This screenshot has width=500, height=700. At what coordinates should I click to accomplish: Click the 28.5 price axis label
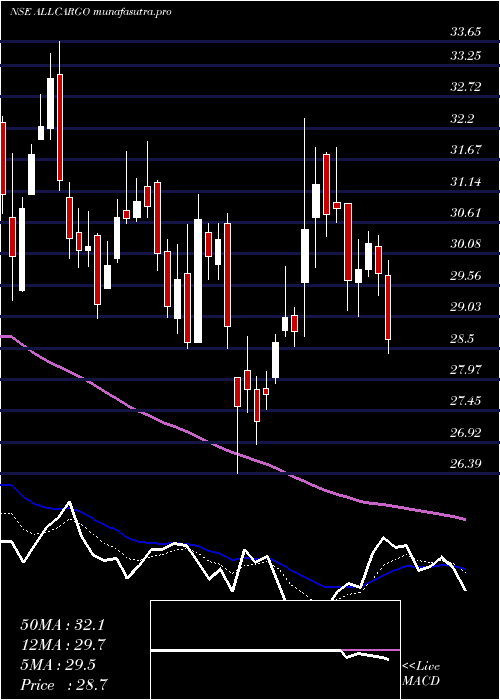click(x=462, y=339)
